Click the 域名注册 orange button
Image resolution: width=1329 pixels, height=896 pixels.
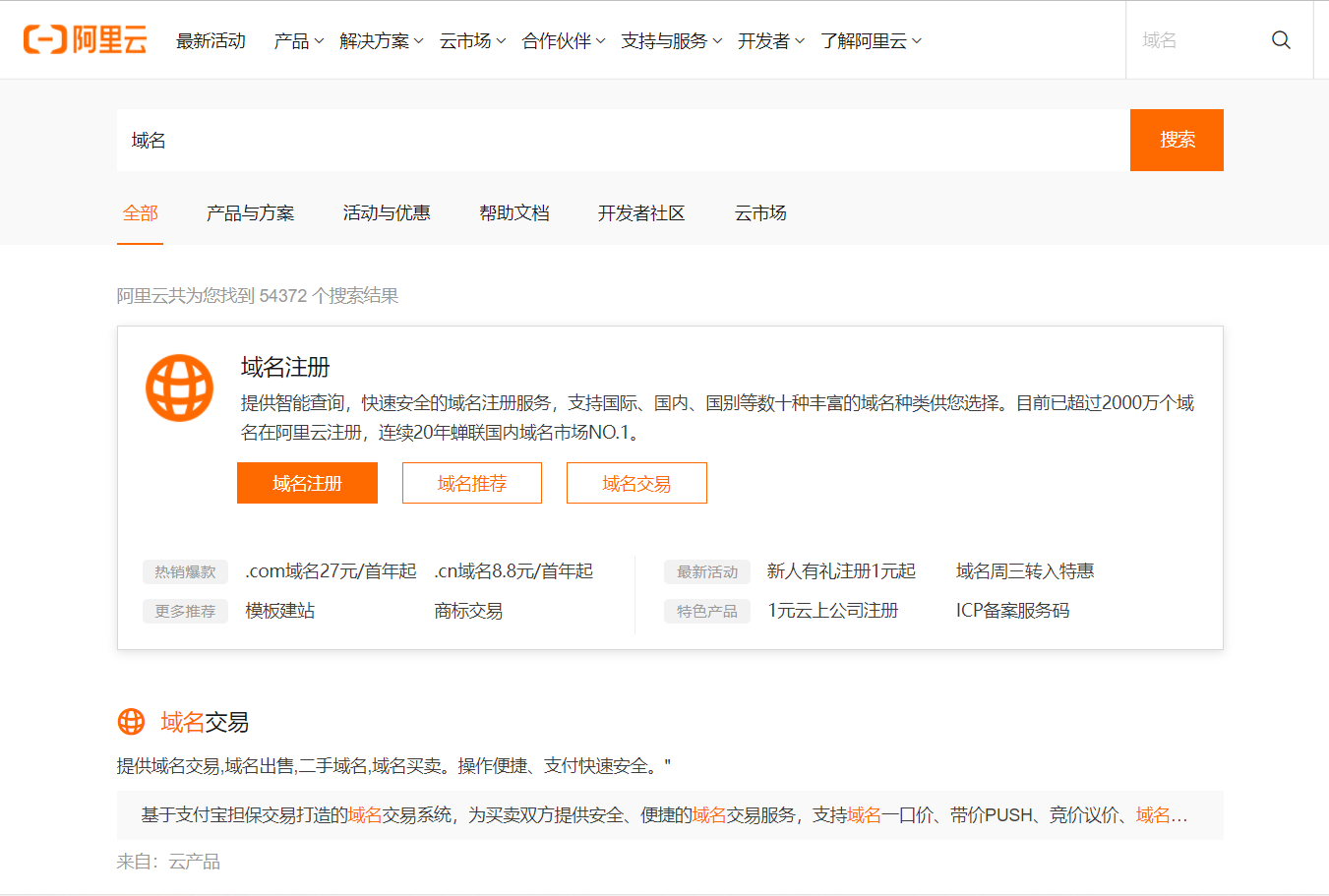[307, 483]
